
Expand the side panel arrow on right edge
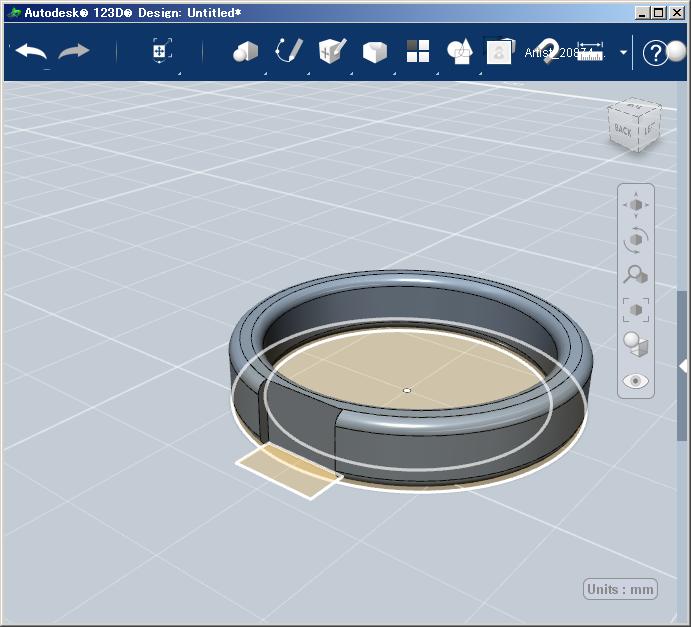tap(683, 366)
